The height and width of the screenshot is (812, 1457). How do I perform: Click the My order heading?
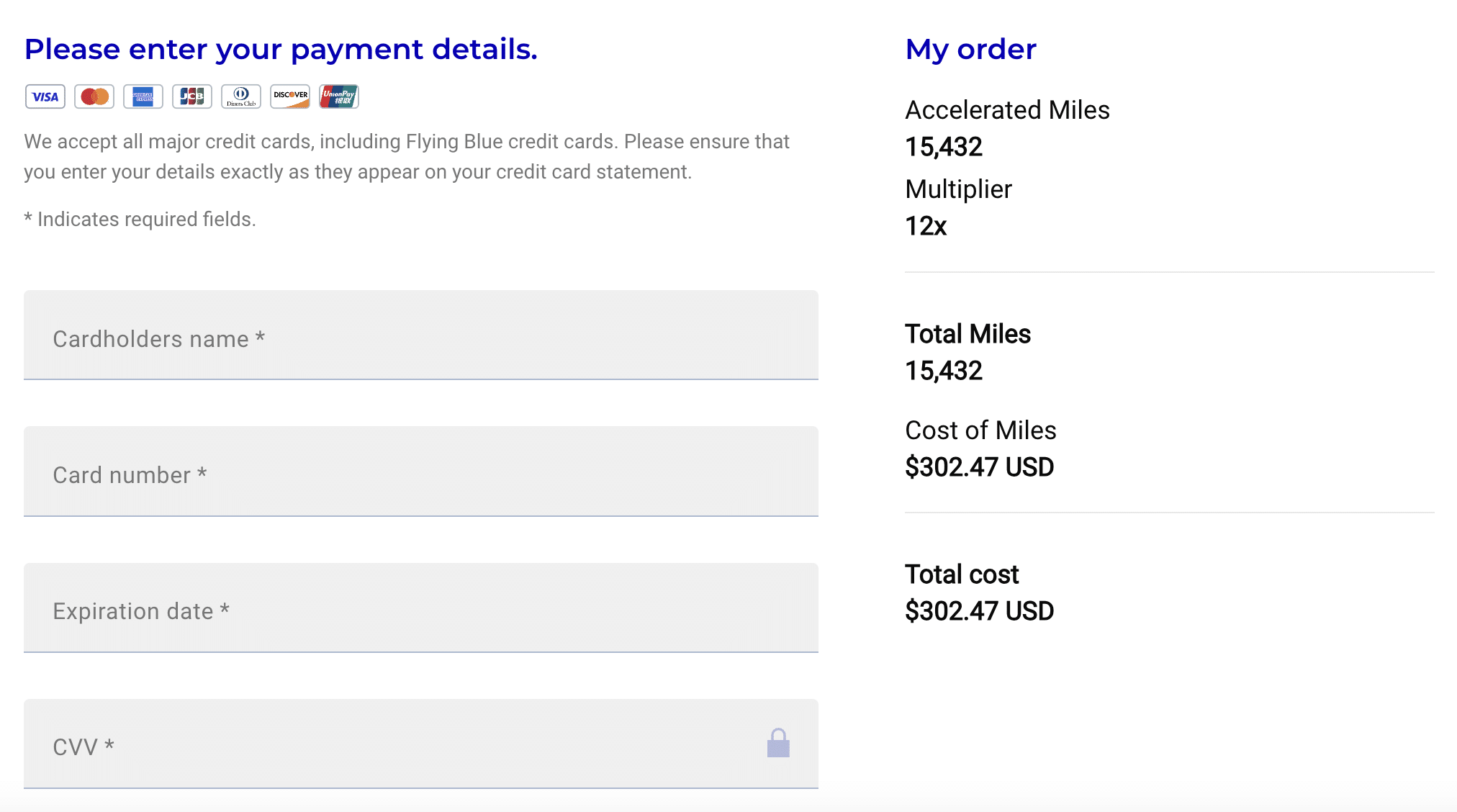(x=970, y=50)
